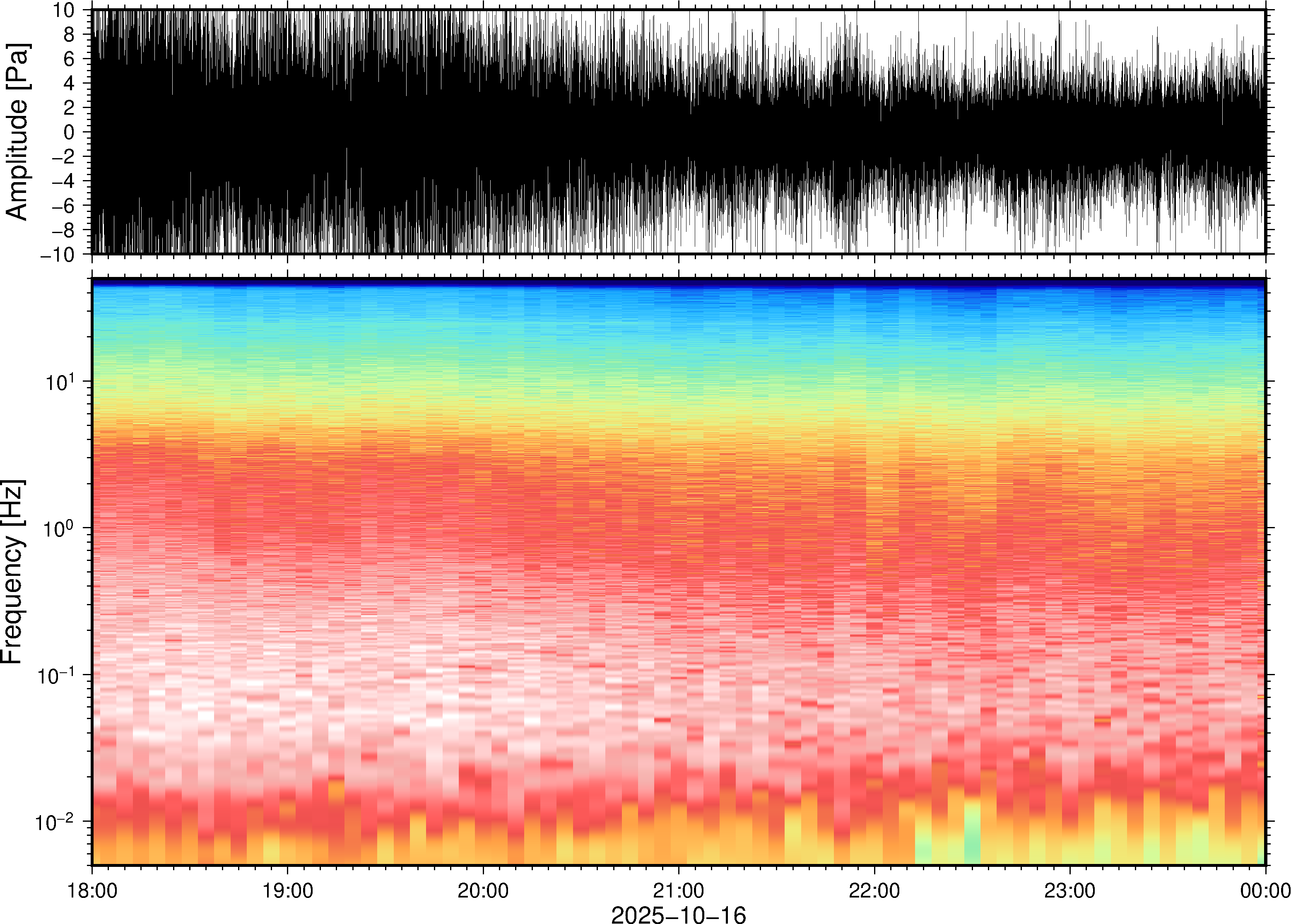
Task: Click the 6 amplitude tick label
Action: tap(70, 59)
